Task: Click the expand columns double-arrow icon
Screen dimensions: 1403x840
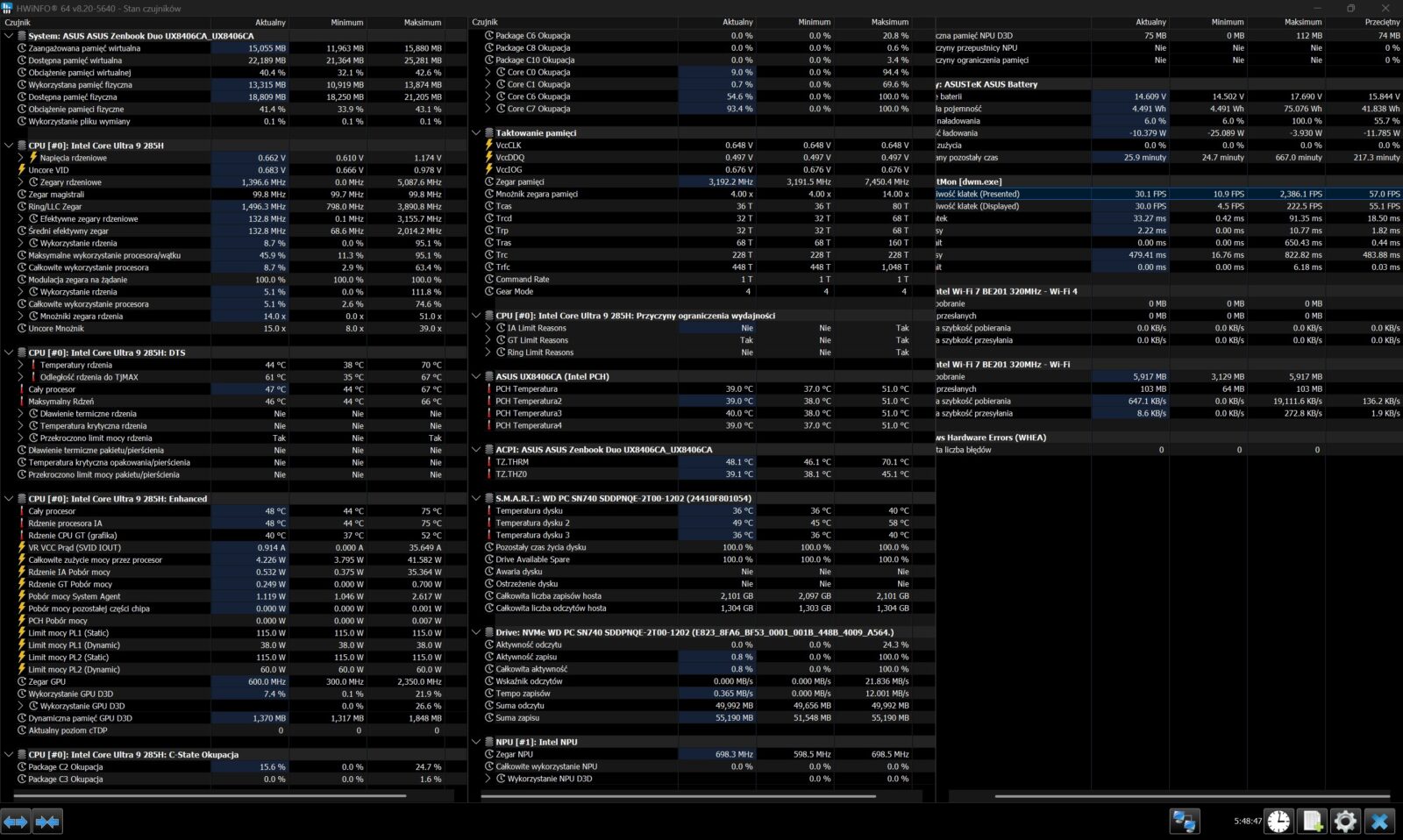Action: 16,822
